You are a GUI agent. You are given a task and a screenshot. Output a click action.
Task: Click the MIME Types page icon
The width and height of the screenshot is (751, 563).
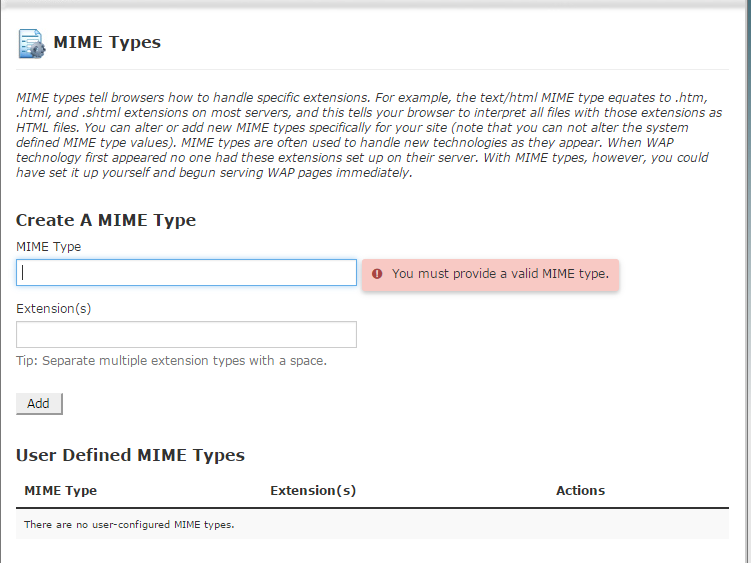(31, 44)
